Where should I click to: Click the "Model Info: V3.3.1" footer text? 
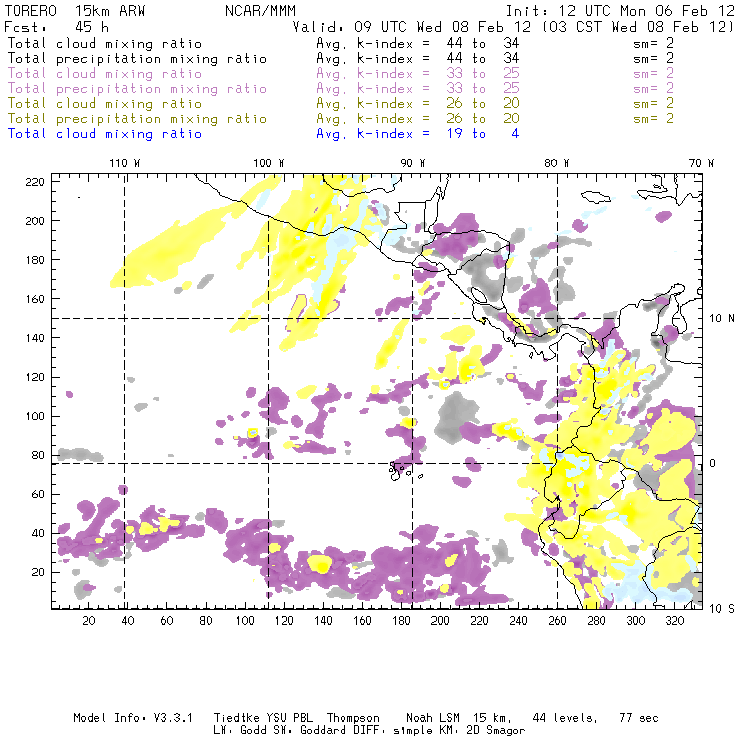pyautogui.click(x=133, y=718)
